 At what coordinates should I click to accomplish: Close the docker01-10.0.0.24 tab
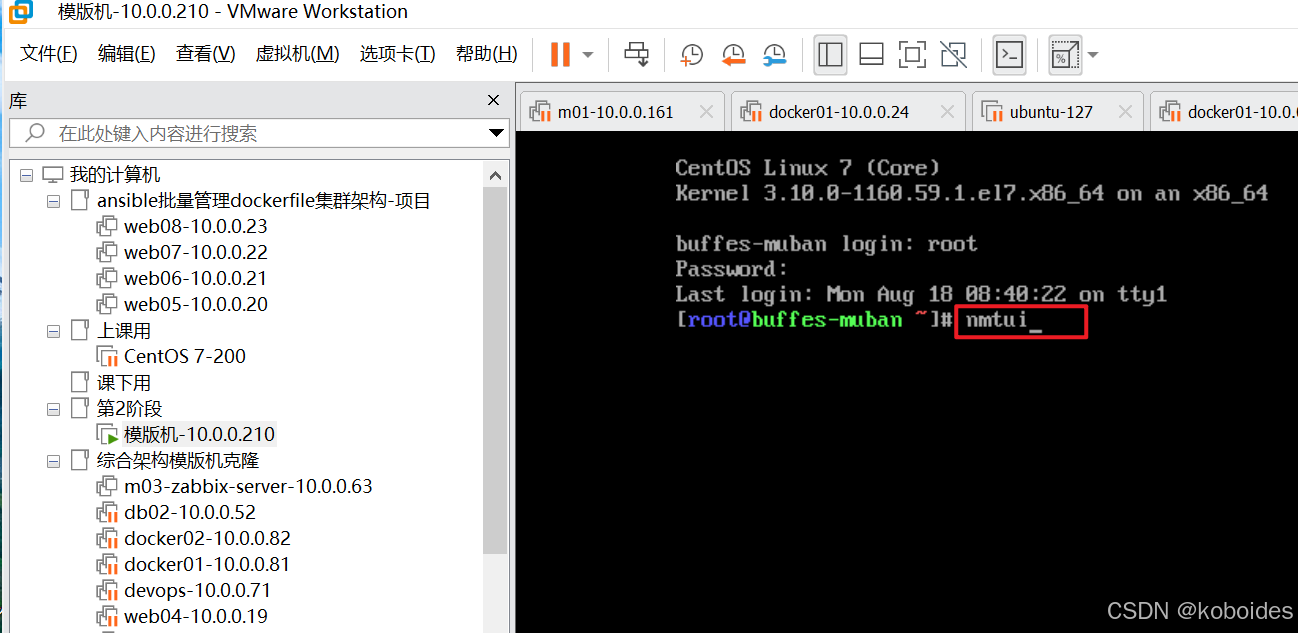coord(948,112)
